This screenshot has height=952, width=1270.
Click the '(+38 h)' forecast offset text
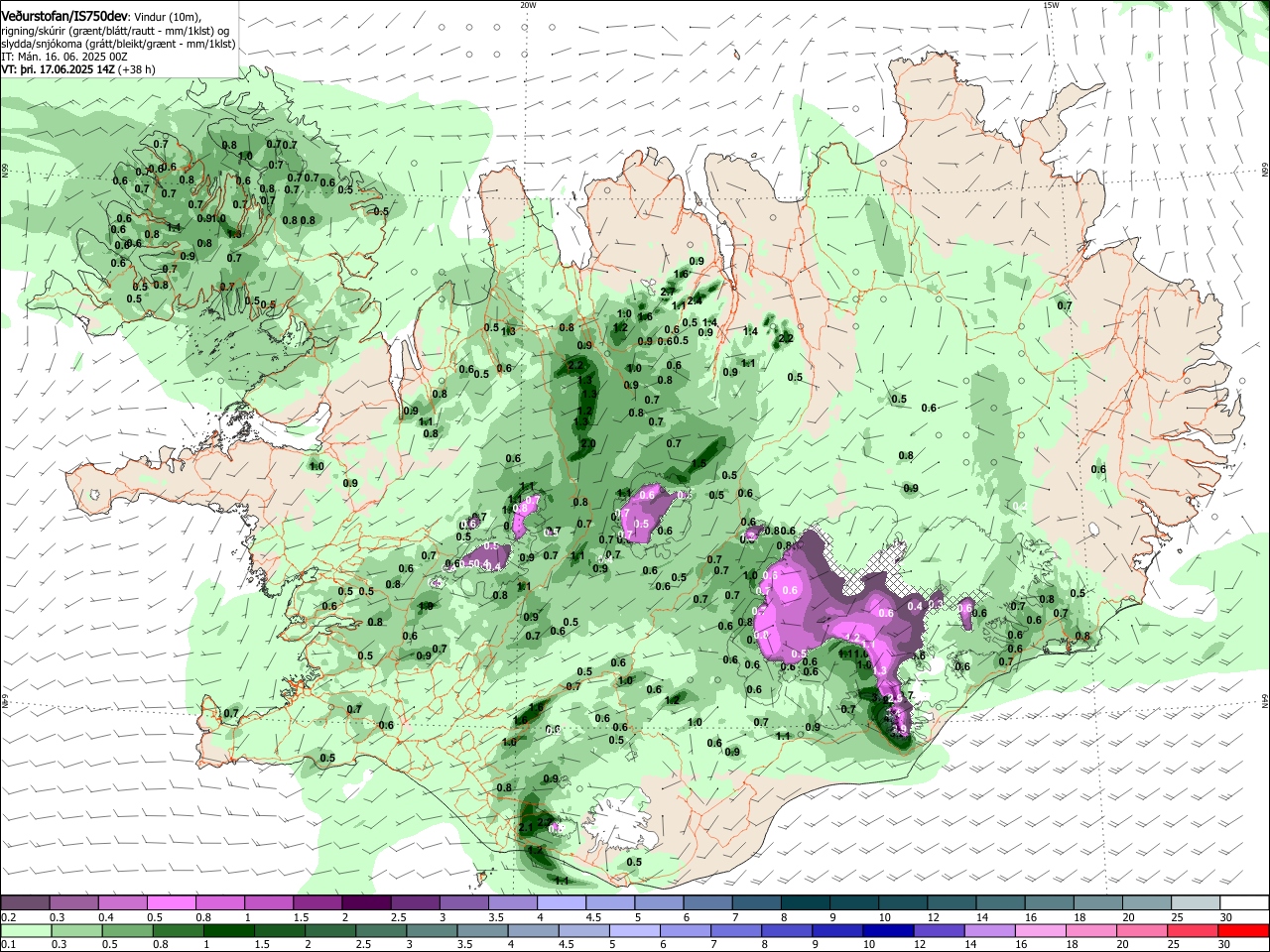click(x=137, y=69)
